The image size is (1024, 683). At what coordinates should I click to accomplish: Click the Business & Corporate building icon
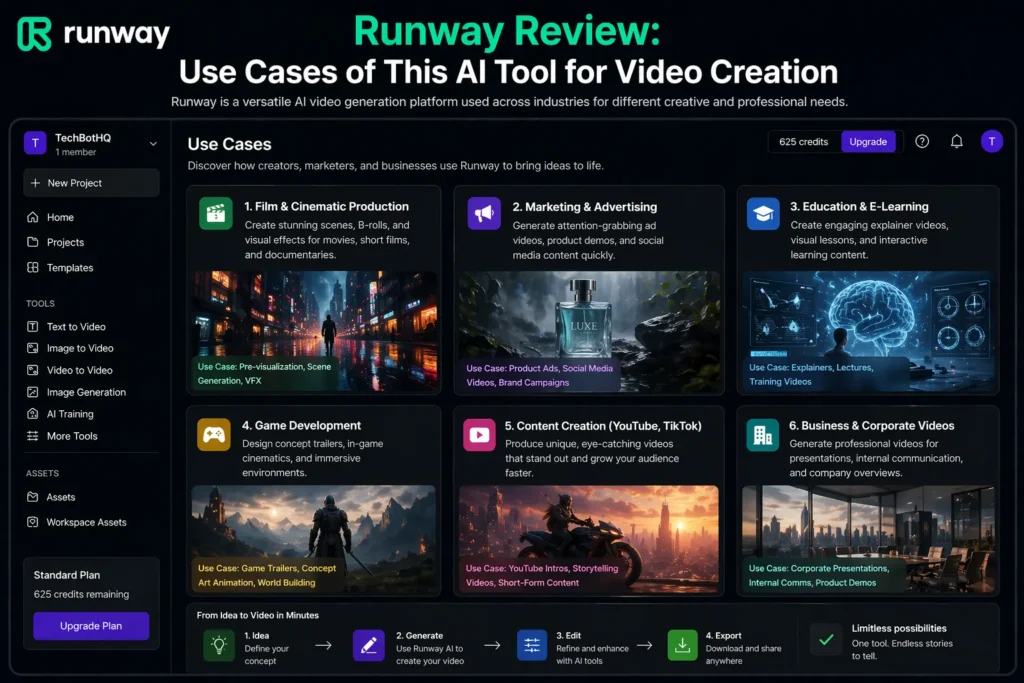[x=763, y=434]
